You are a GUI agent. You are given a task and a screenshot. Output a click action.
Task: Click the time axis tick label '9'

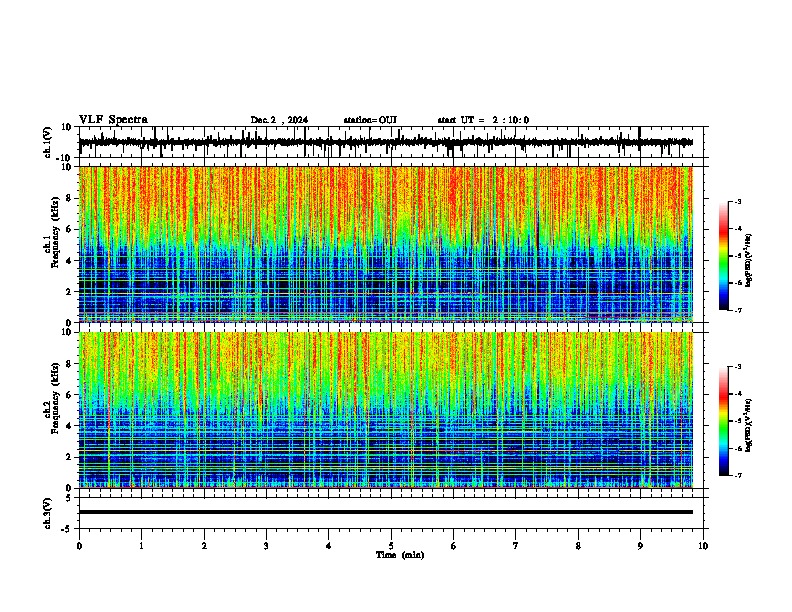640,546
